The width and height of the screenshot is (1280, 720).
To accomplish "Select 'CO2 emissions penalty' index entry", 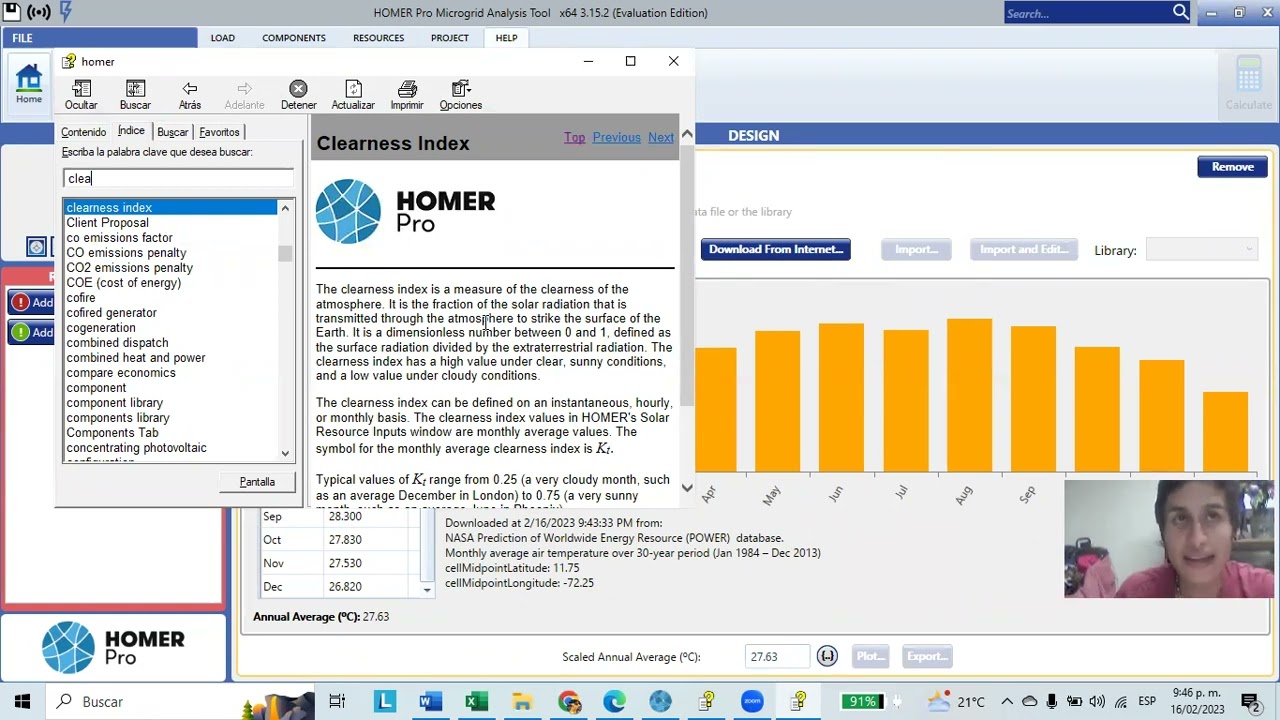I will coord(129,268).
